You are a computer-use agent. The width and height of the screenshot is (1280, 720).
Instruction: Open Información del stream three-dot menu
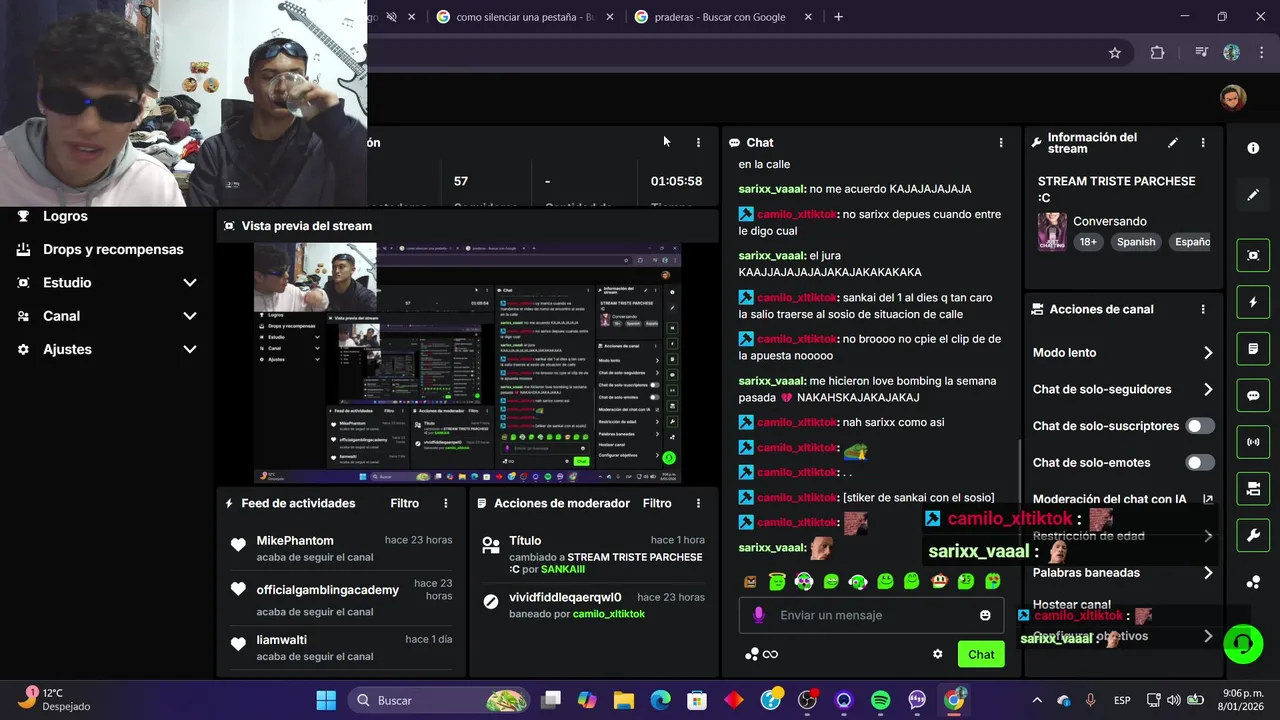pos(1203,143)
